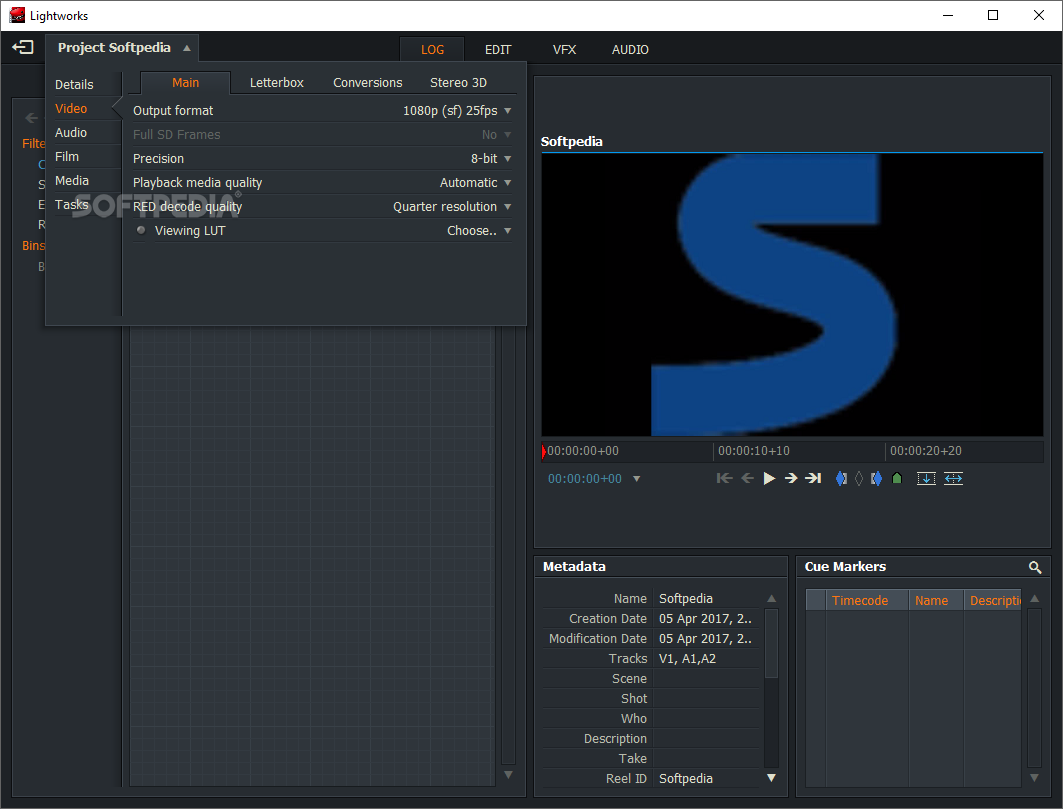Image resolution: width=1063 pixels, height=809 pixels.
Task: Select the Main video settings tab
Action: pos(185,82)
